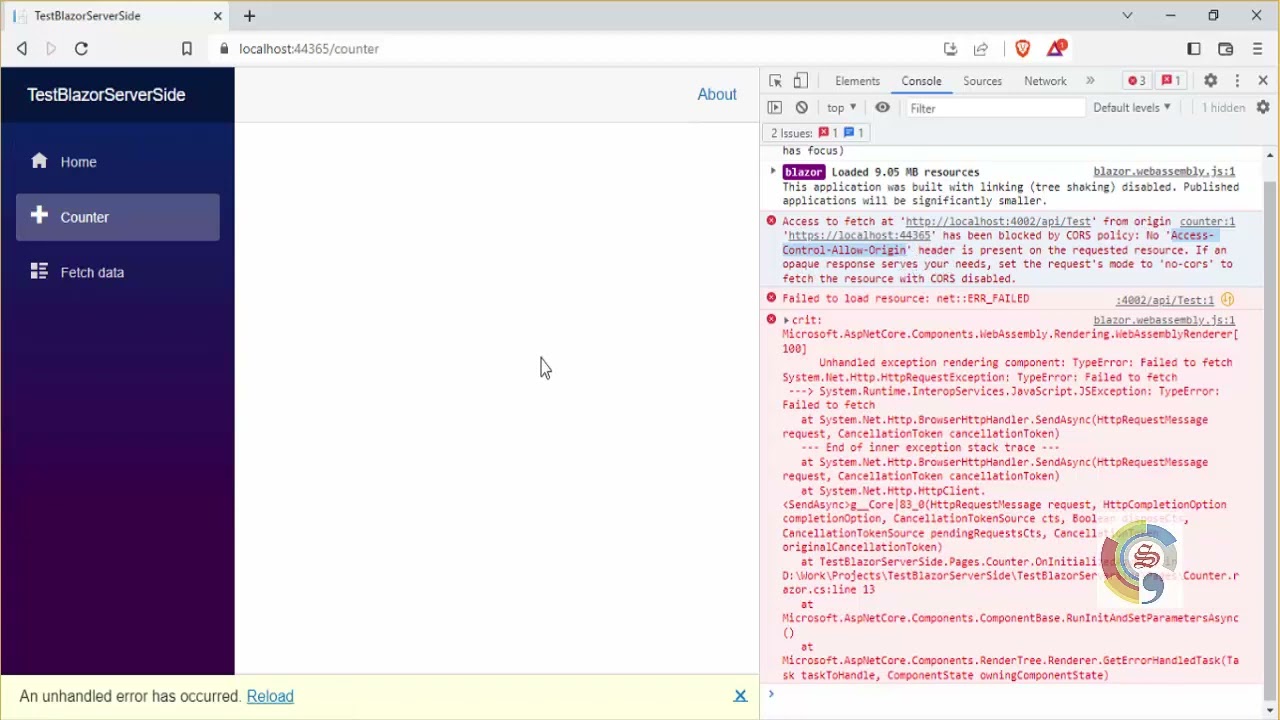Click the 'Failed to load resource: net::ERR_FAILED' text
Image resolution: width=1280 pixels, height=720 pixels.
pos(905,298)
